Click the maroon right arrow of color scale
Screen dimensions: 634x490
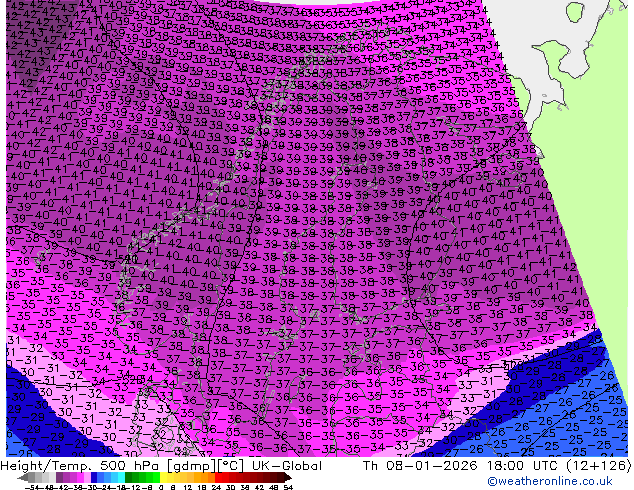click(288, 477)
